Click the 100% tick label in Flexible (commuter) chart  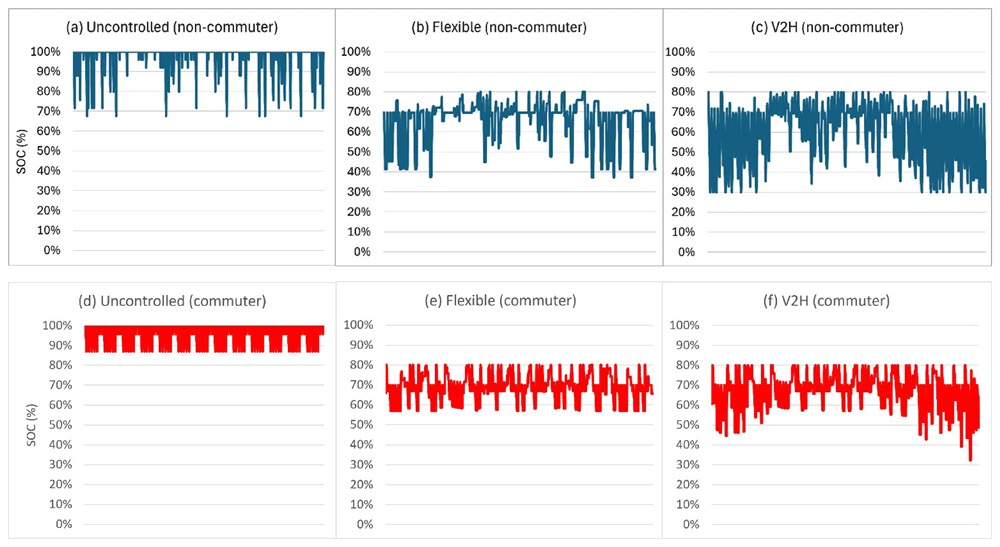coord(358,325)
